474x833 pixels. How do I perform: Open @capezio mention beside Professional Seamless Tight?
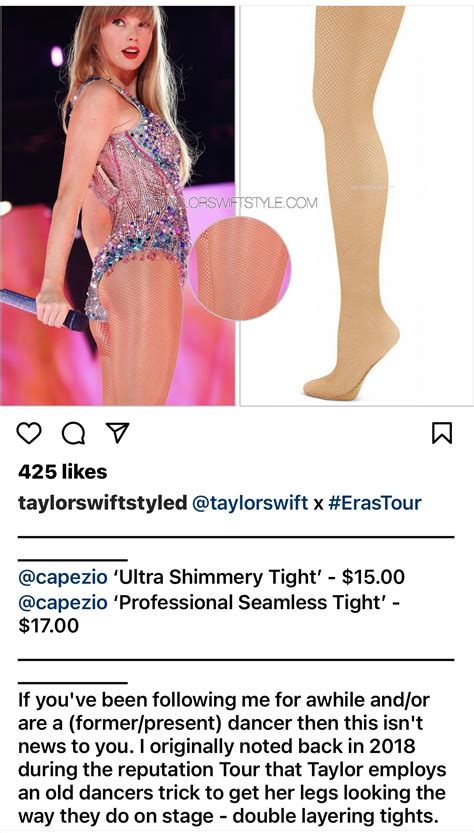tap(63, 602)
